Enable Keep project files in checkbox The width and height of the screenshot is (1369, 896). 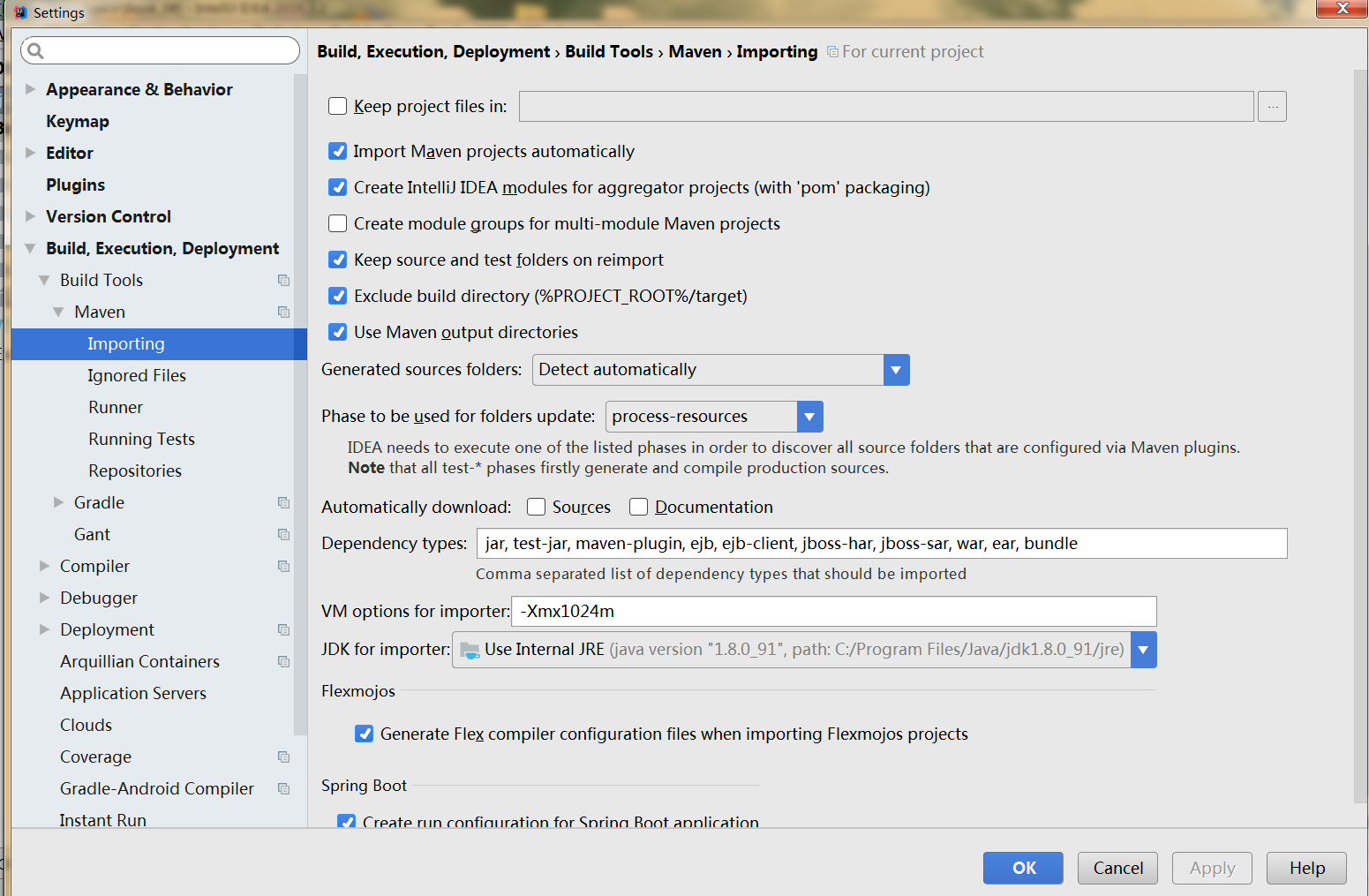(337, 106)
